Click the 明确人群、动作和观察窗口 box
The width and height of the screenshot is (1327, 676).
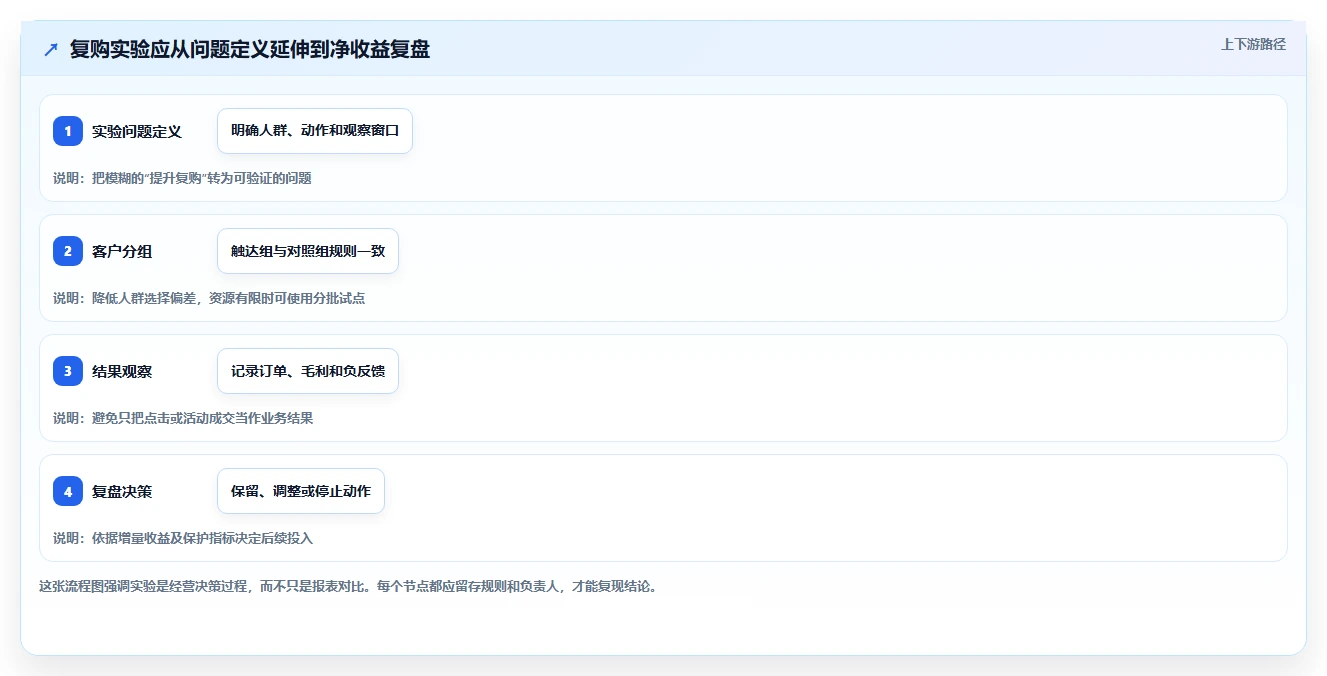point(315,131)
